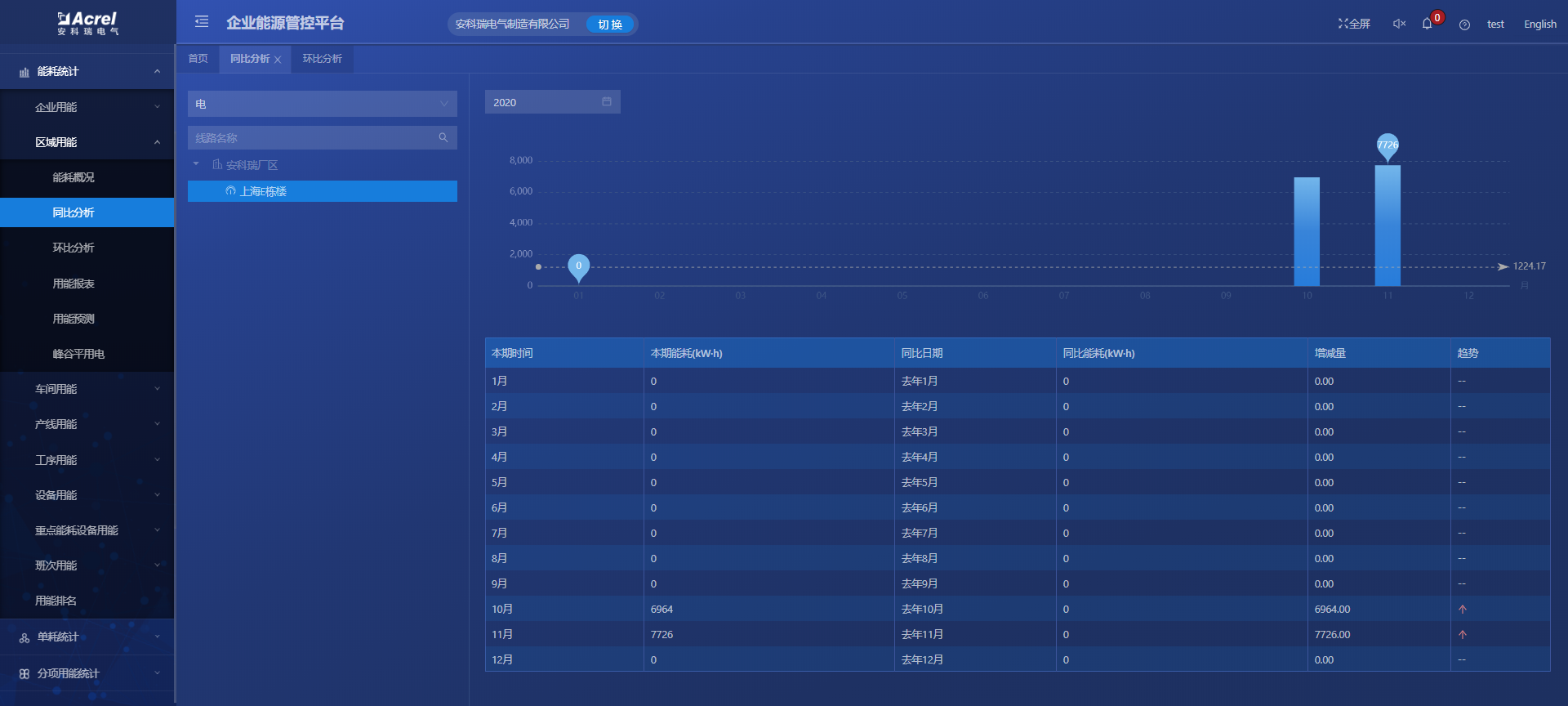
Task: Open the 电 energy type dropdown
Action: click(x=322, y=104)
